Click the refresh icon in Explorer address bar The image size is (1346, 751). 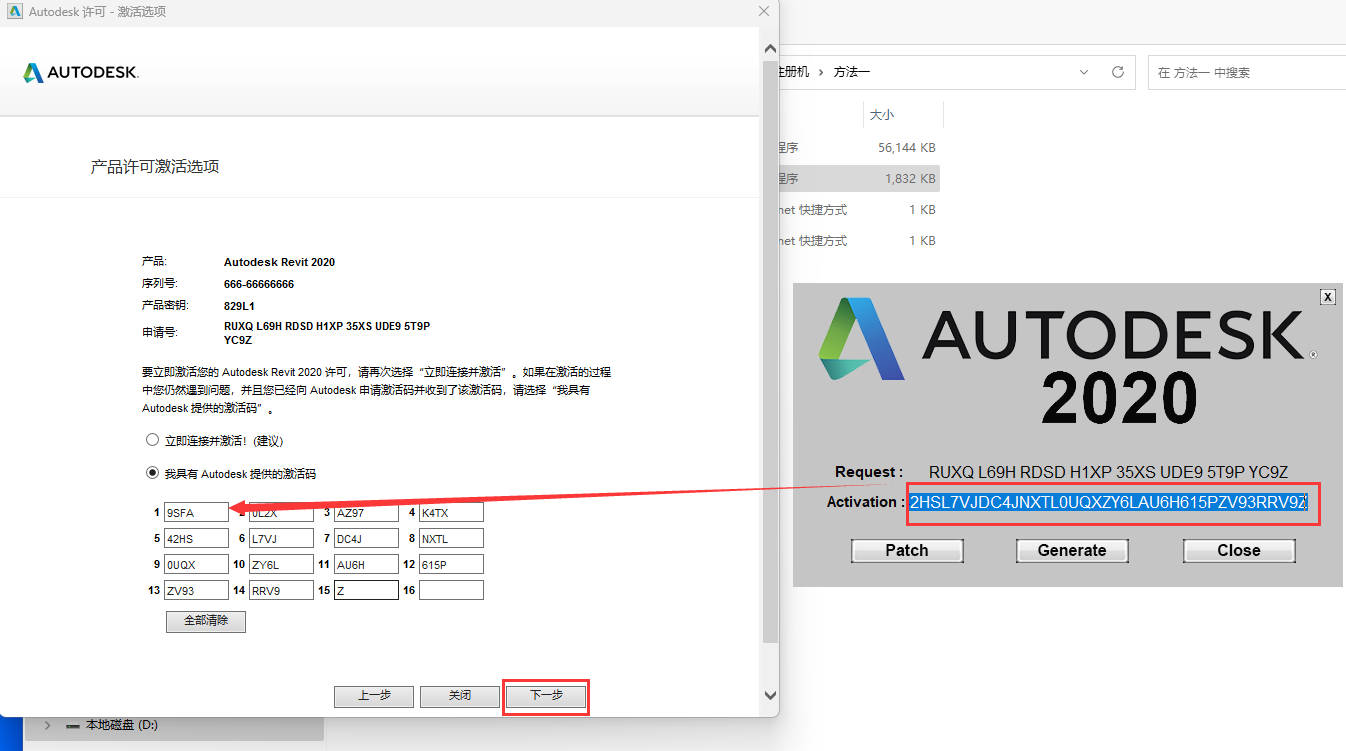coord(1118,72)
